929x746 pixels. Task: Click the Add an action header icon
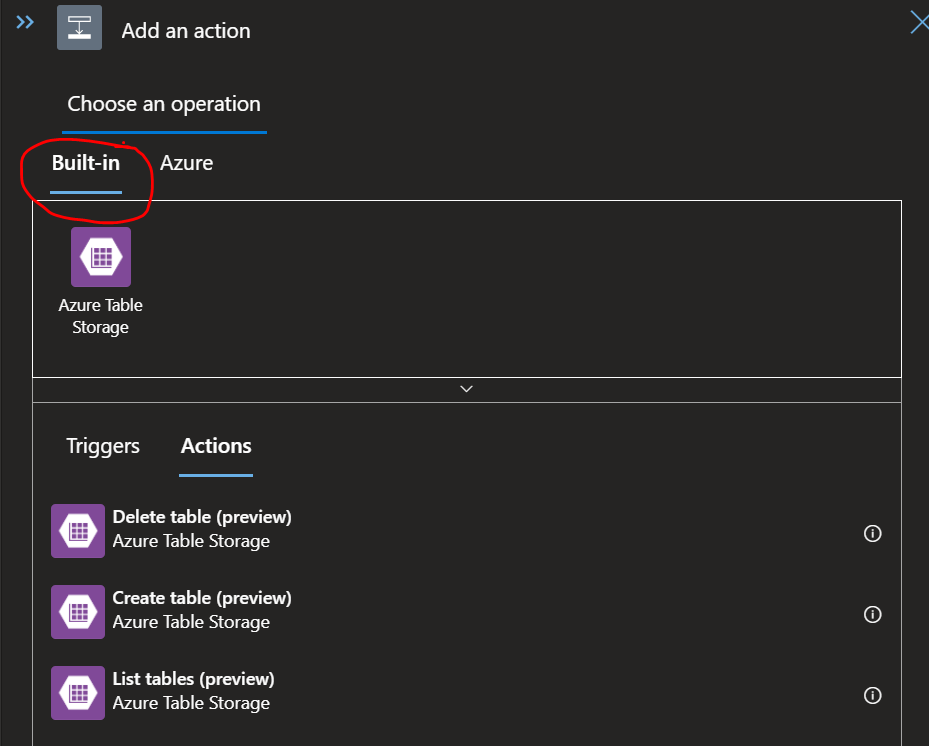click(79, 27)
